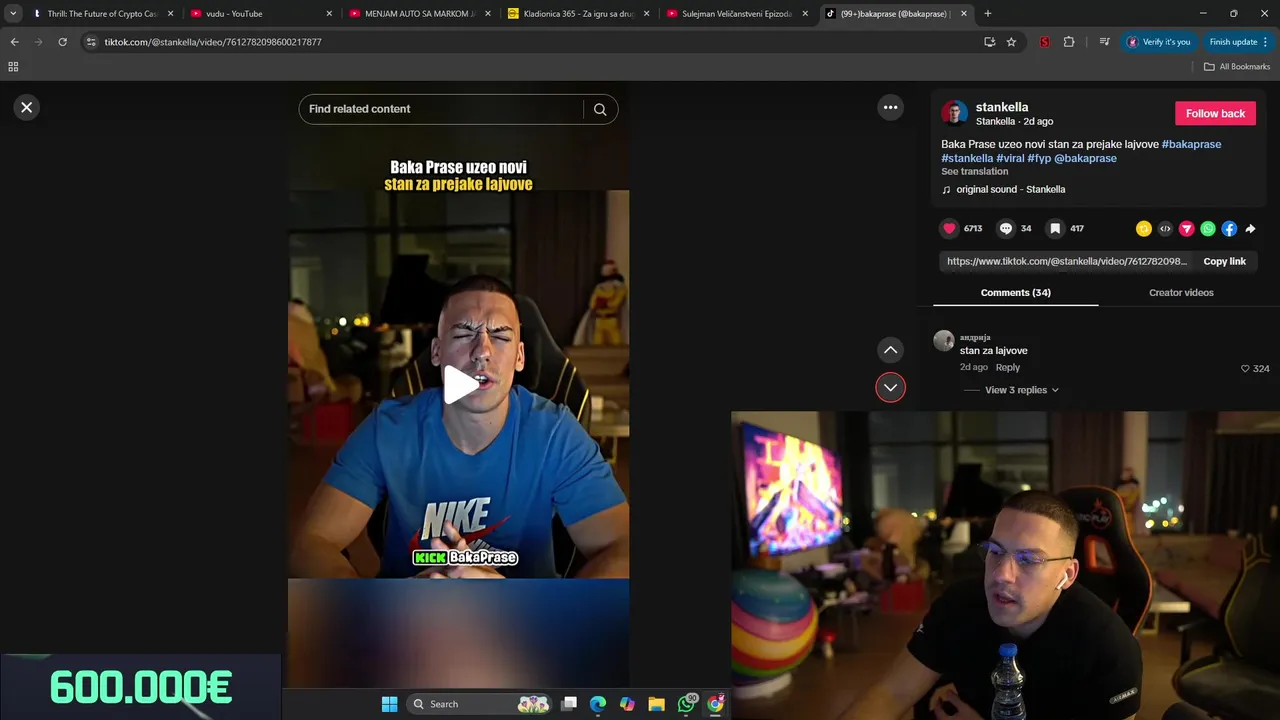Share the video to WhatsApp
The height and width of the screenshot is (720, 1280).
pyautogui.click(x=1208, y=229)
